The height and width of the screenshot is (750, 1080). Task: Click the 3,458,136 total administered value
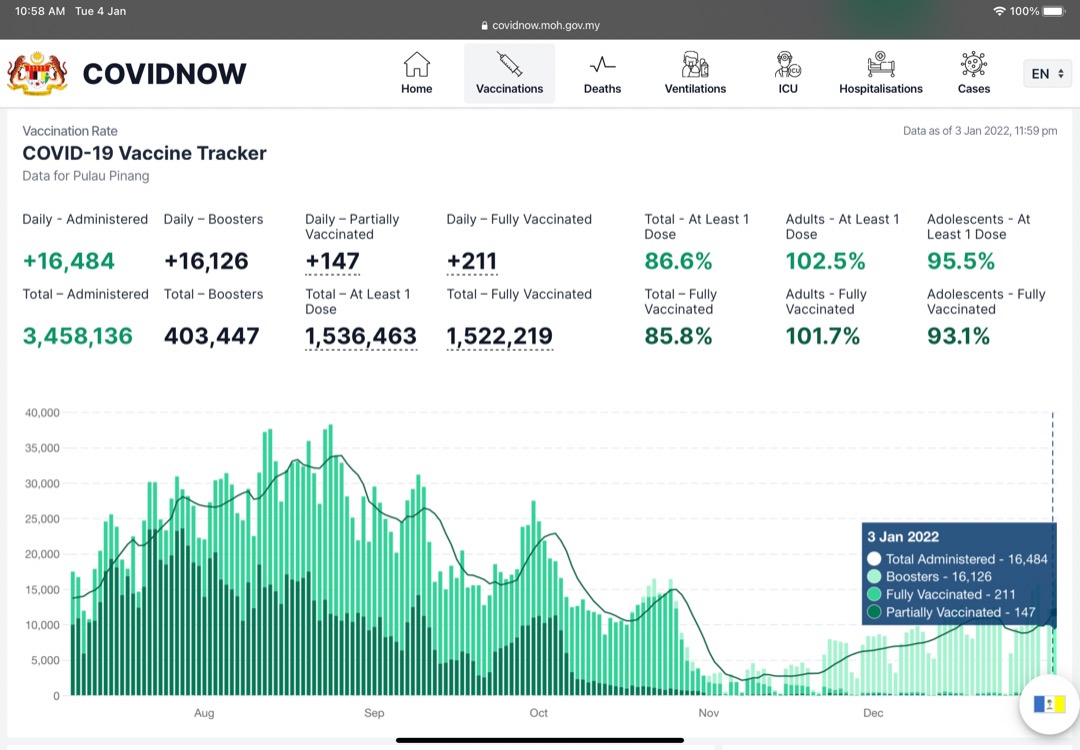point(77,336)
